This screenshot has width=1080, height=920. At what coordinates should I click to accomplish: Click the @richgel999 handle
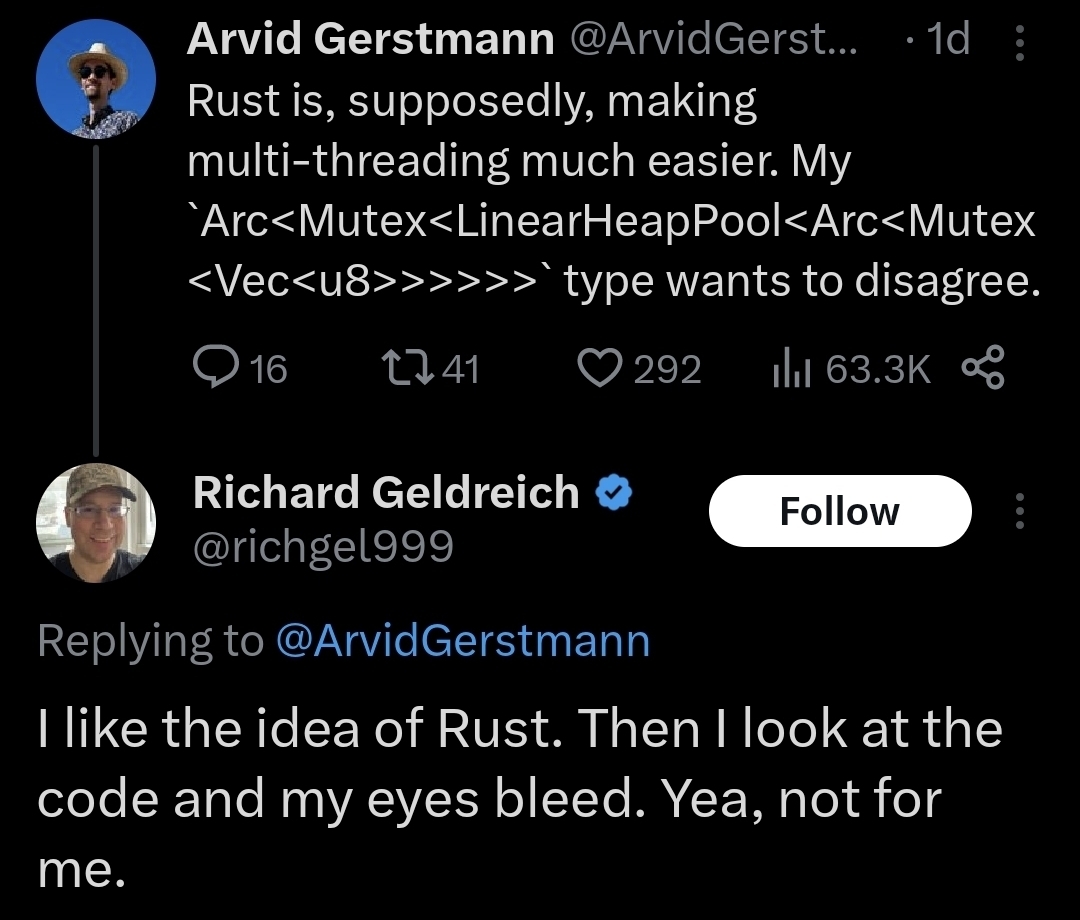click(x=323, y=546)
